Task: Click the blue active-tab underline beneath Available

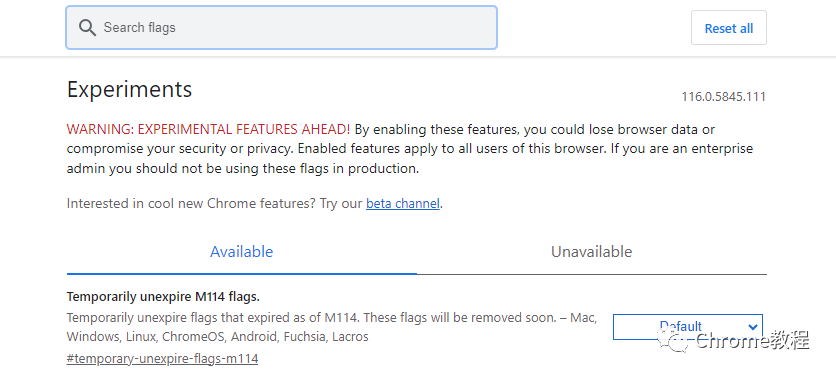Action: [x=242, y=273]
